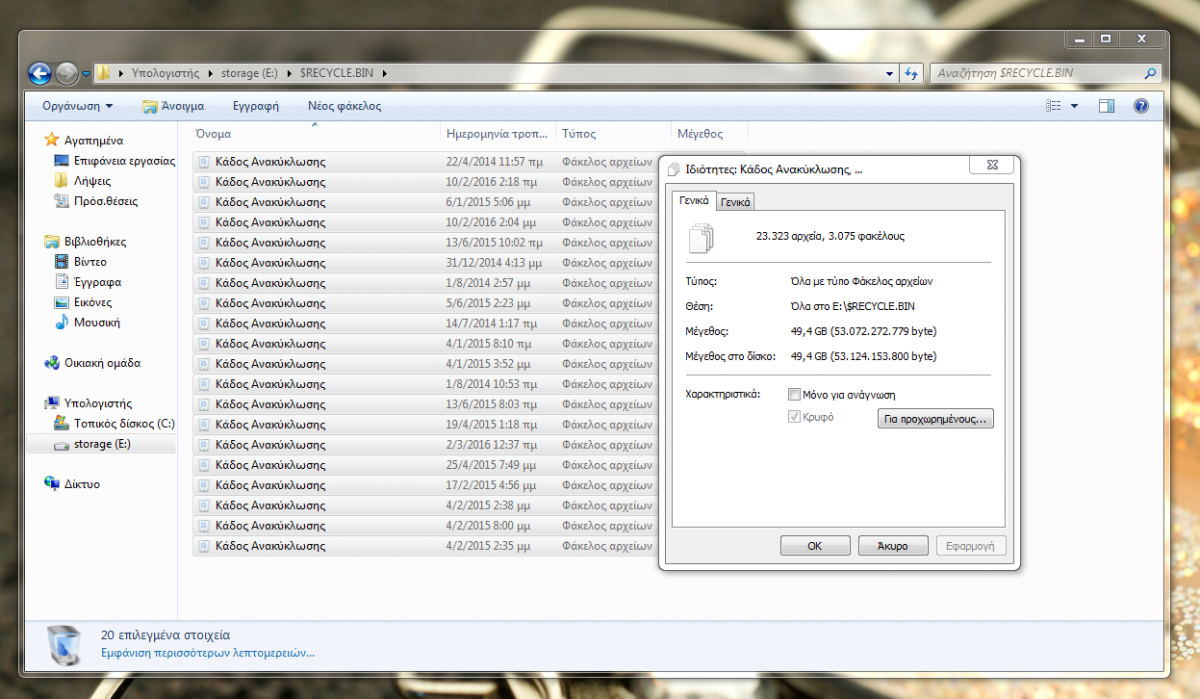Select Αγαπημένα in the navigation pane
Image resolution: width=1200 pixels, height=699 pixels.
click(x=93, y=141)
